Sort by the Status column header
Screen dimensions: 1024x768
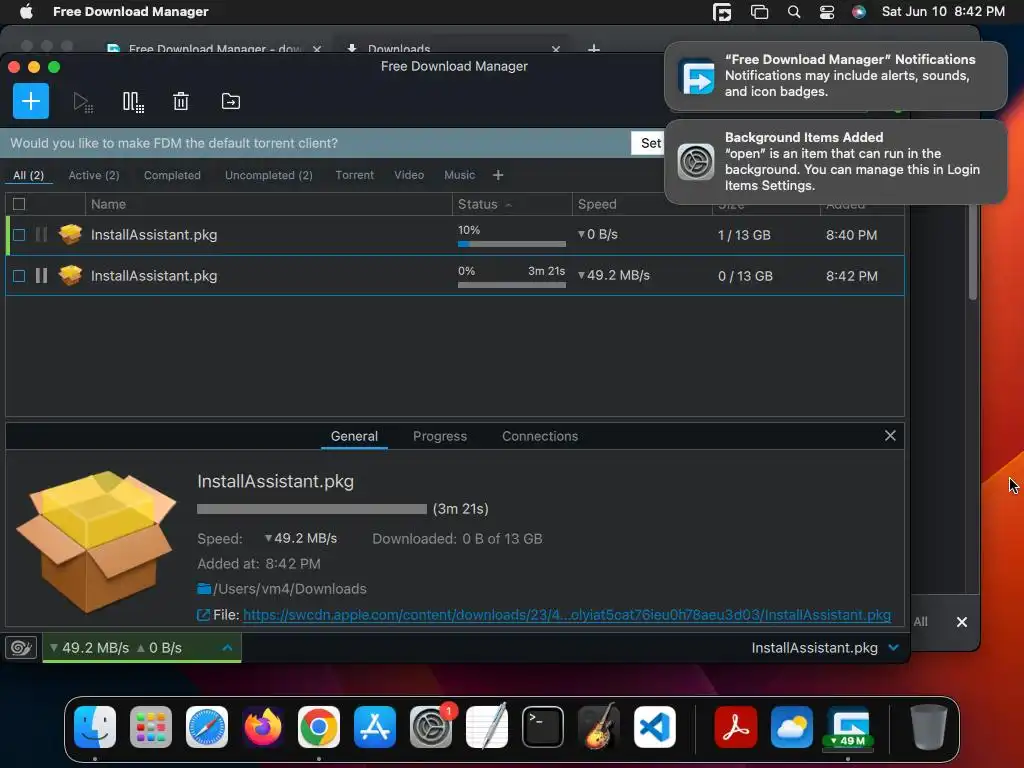point(512,204)
